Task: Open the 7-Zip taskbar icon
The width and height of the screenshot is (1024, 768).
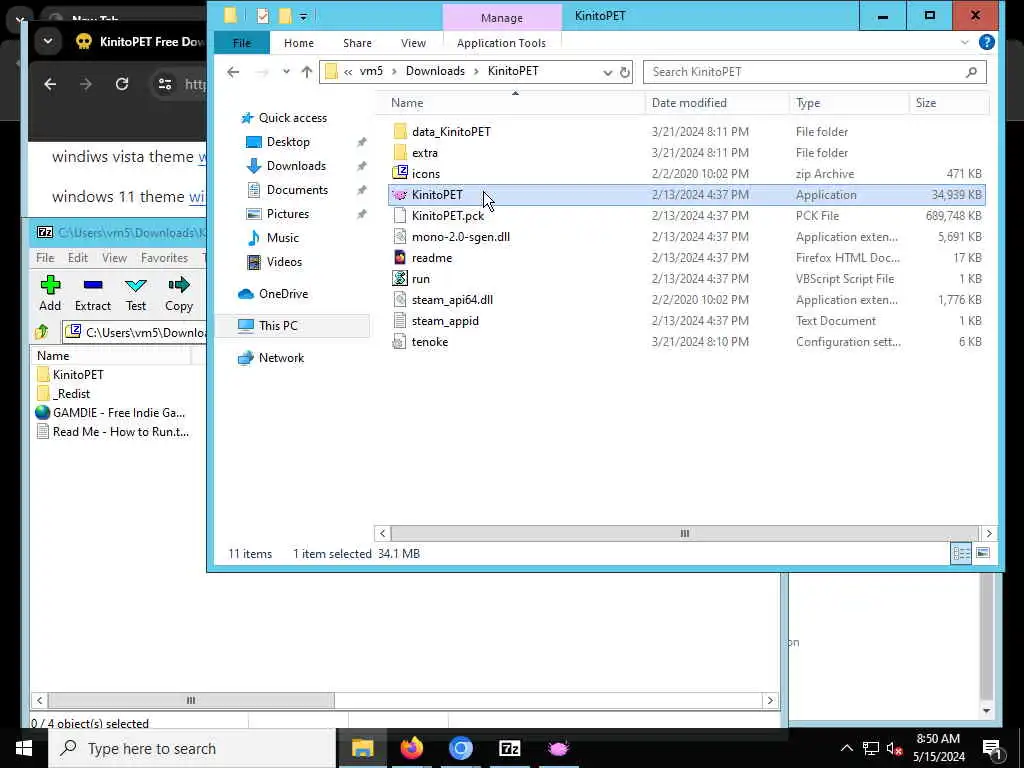Action: coord(509,748)
